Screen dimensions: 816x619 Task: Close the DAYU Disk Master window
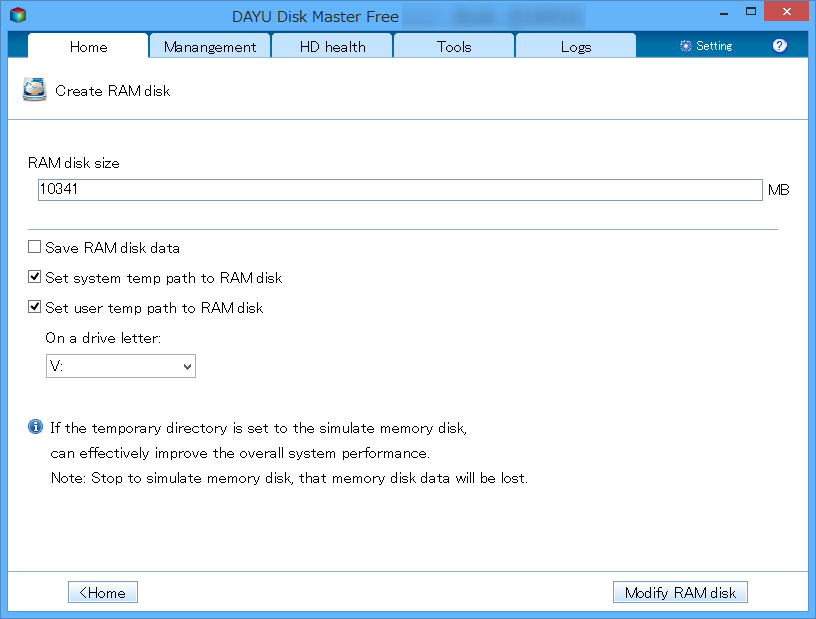[x=786, y=11]
